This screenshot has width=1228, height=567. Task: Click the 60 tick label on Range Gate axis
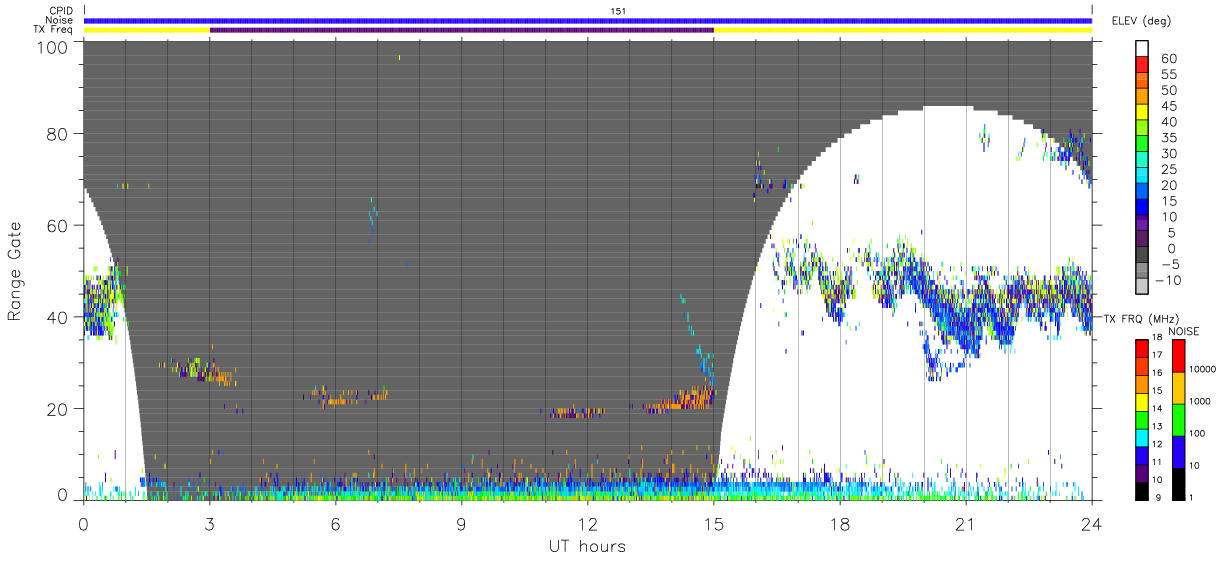click(56, 226)
